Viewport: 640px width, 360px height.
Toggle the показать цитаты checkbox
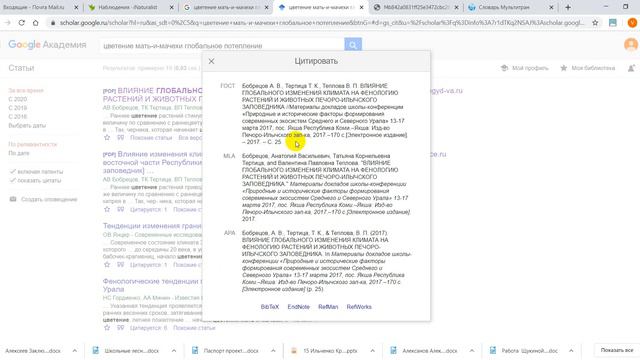tap(36, 180)
